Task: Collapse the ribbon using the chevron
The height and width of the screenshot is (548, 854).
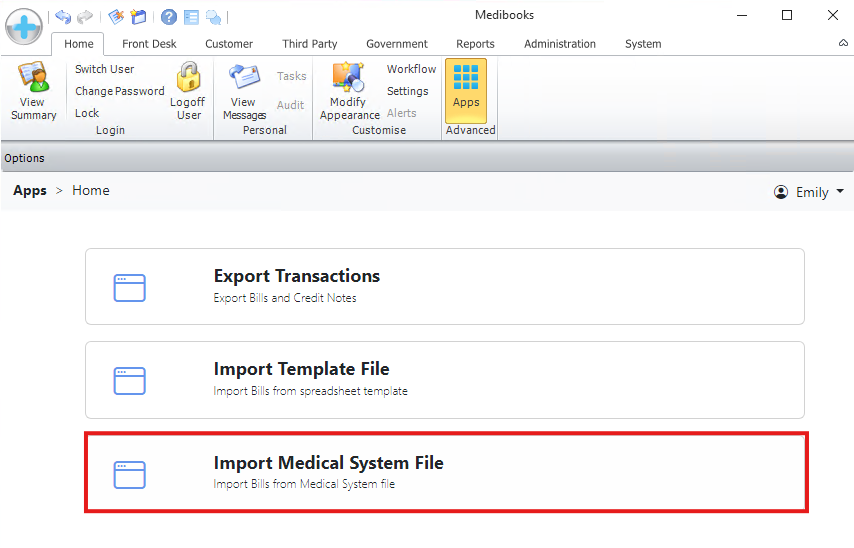Action: tap(843, 44)
